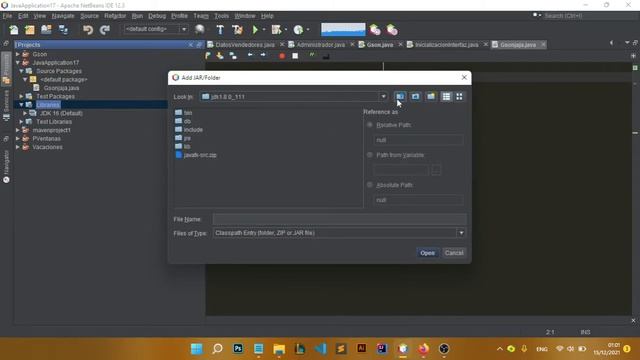Click red record macro icon in editor toolbar
The width and height of the screenshot is (640, 360).
click(282, 56)
